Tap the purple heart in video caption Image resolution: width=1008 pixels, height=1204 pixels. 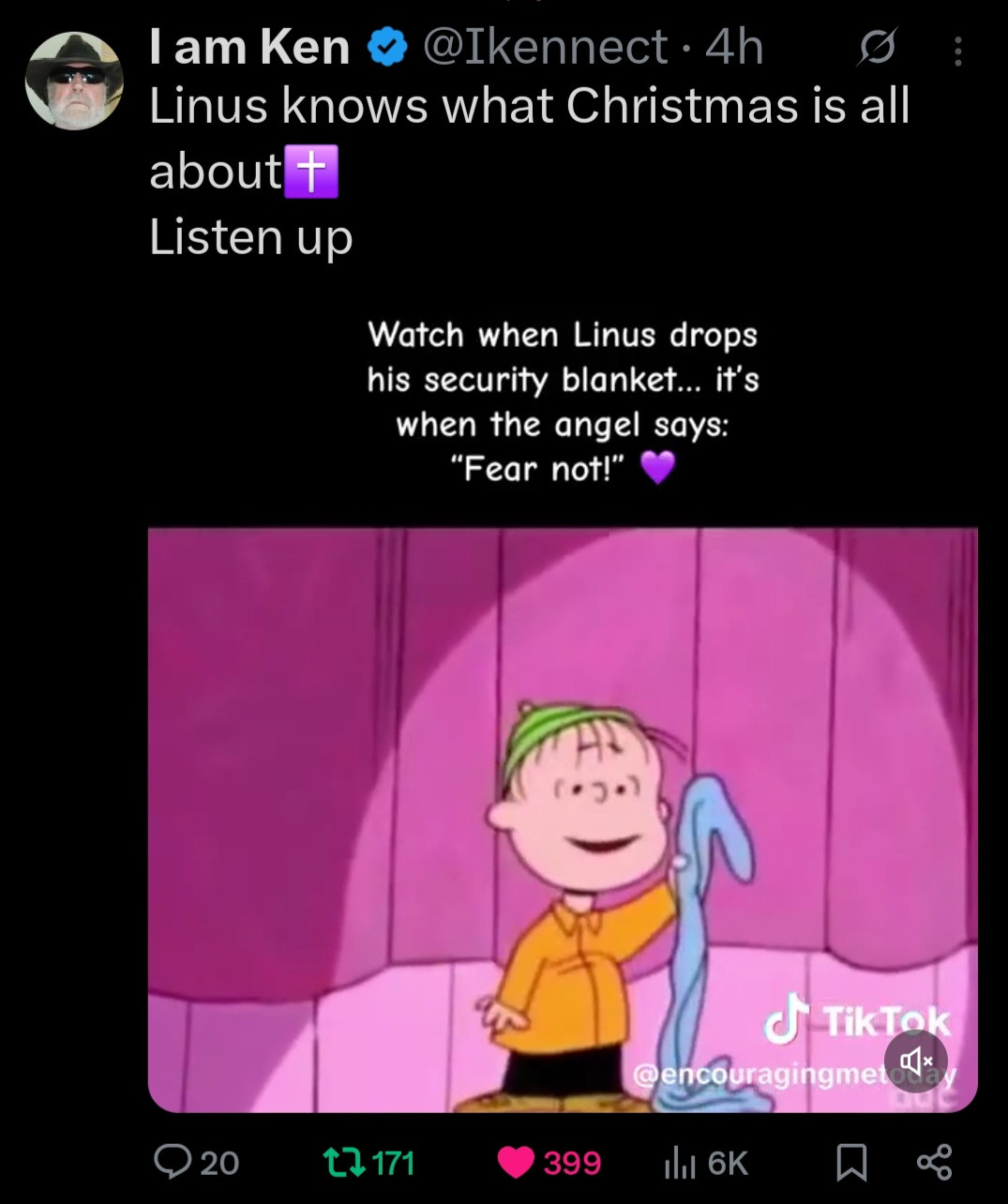point(657,467)
